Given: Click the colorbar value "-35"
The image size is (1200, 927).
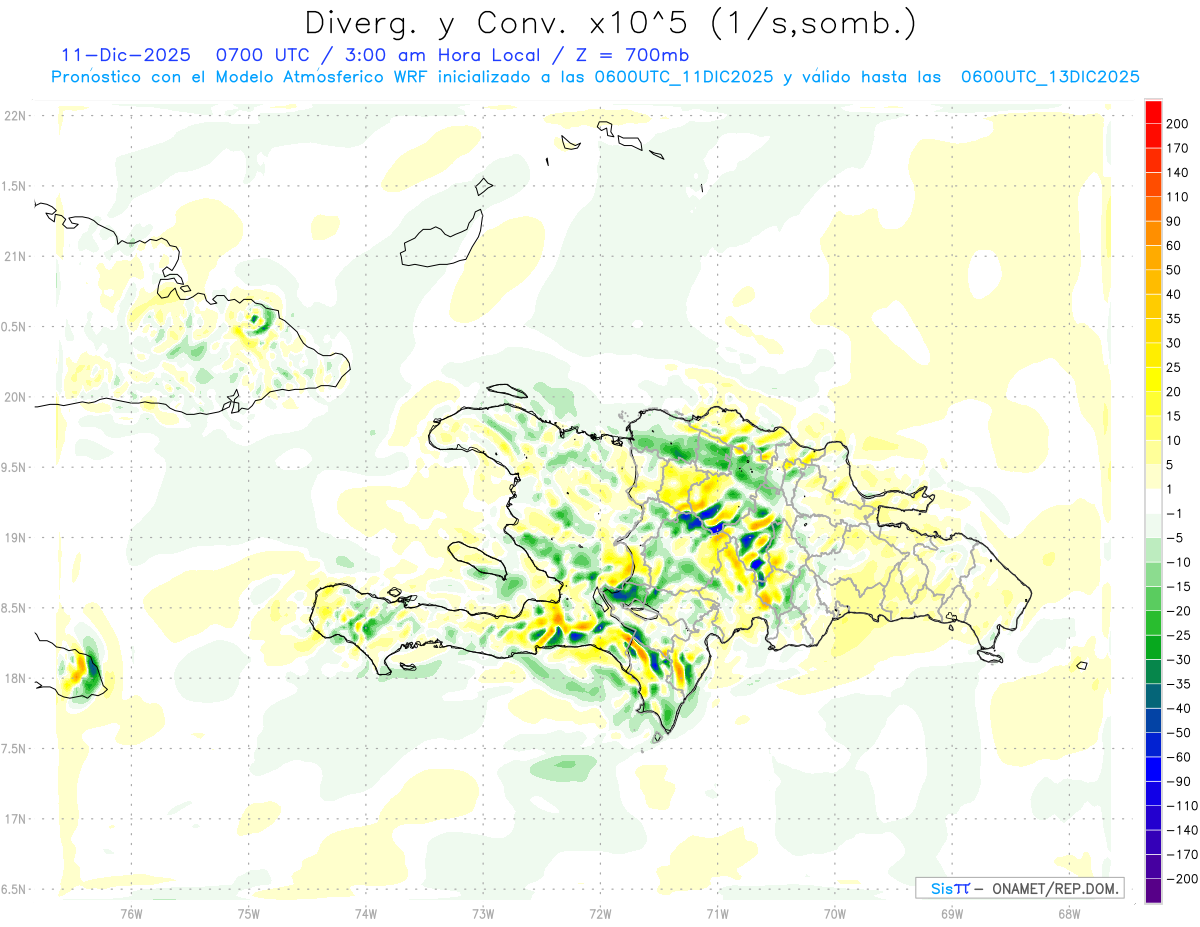Looking at the screenshot, I should pos(1177,684).
